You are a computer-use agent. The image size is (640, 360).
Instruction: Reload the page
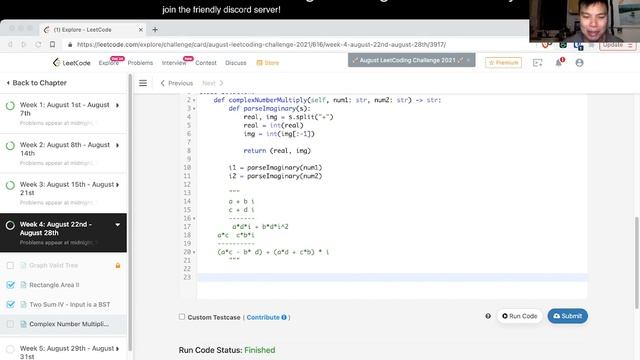[38, 44]
